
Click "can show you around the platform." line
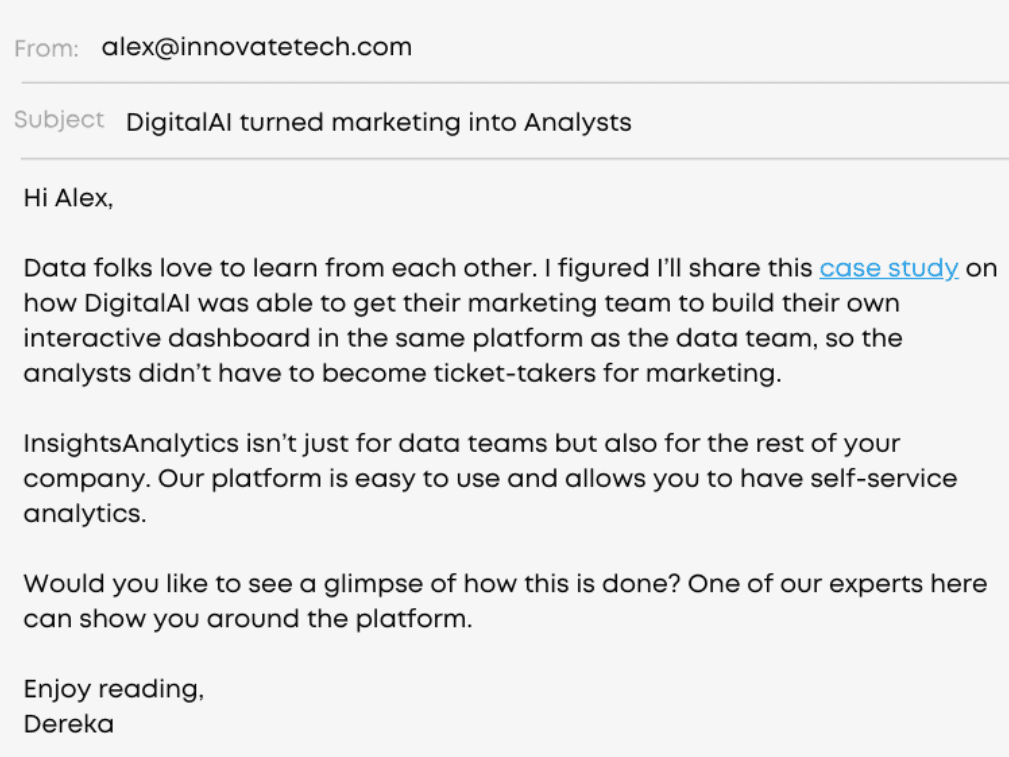248,619
